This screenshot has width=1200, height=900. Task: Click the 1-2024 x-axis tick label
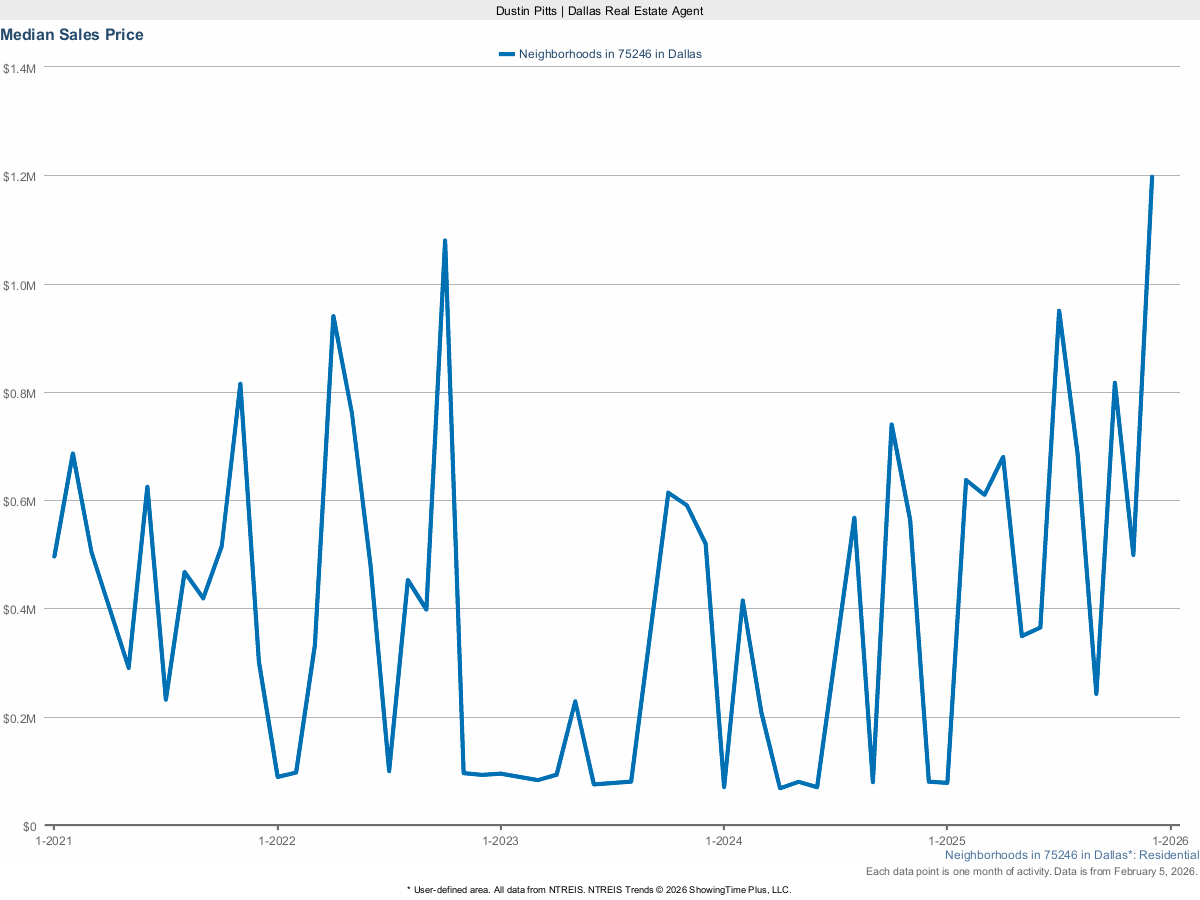723,841
